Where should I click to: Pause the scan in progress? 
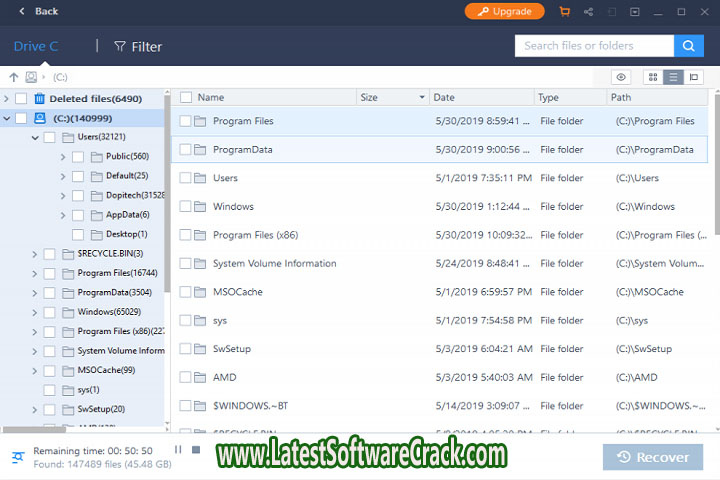[x=178, y=450]
